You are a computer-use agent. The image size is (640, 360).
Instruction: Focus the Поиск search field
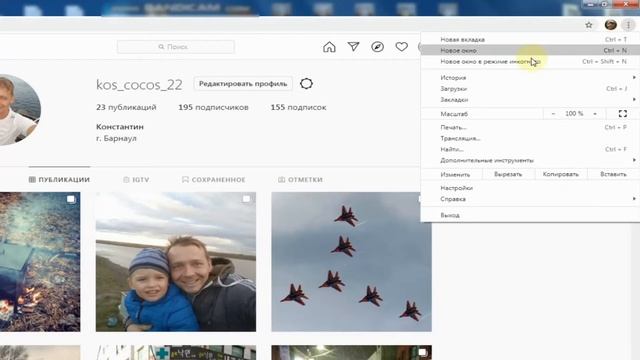(176, 47)
